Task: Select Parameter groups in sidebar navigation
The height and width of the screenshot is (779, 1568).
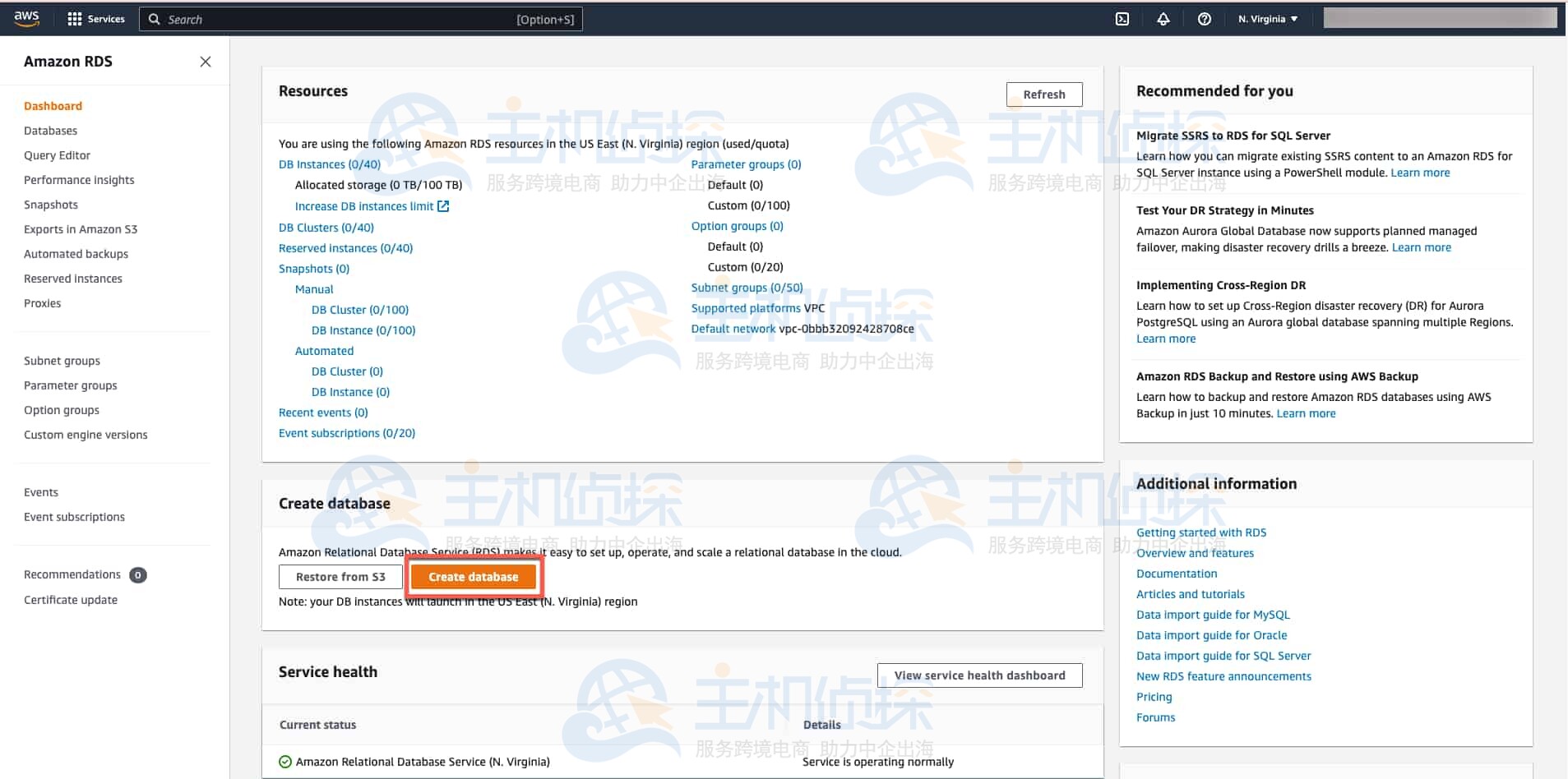Action: [70, 385]
